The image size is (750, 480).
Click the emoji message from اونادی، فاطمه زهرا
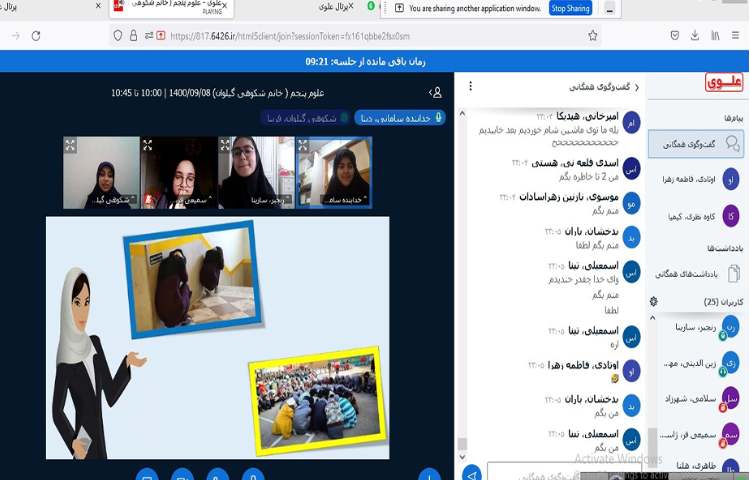(615, 378)
